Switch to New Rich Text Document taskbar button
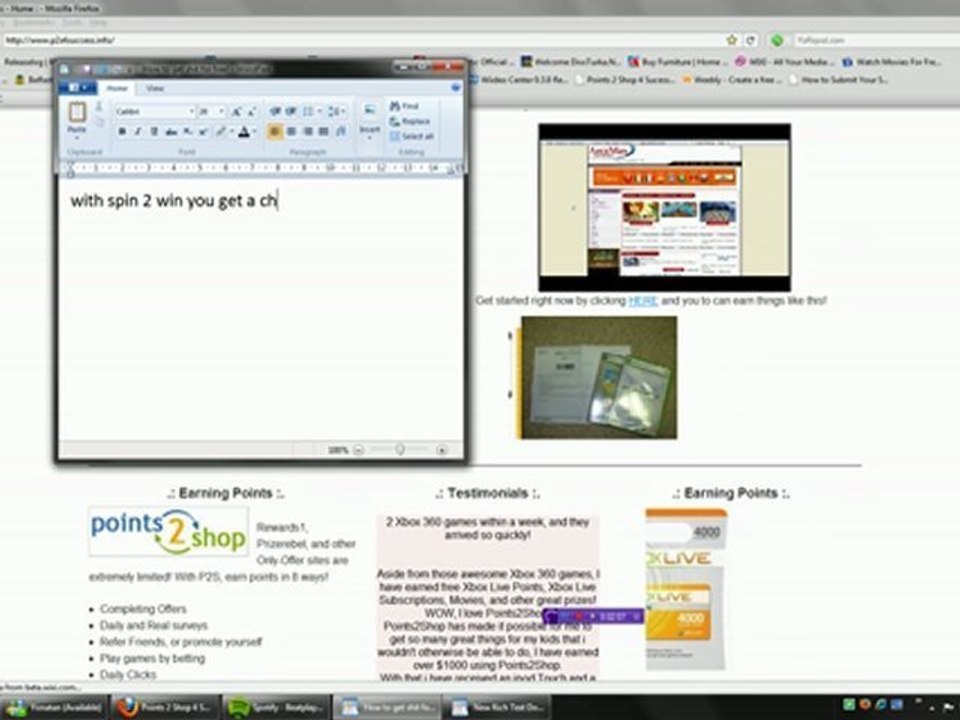 click(497, 707)
